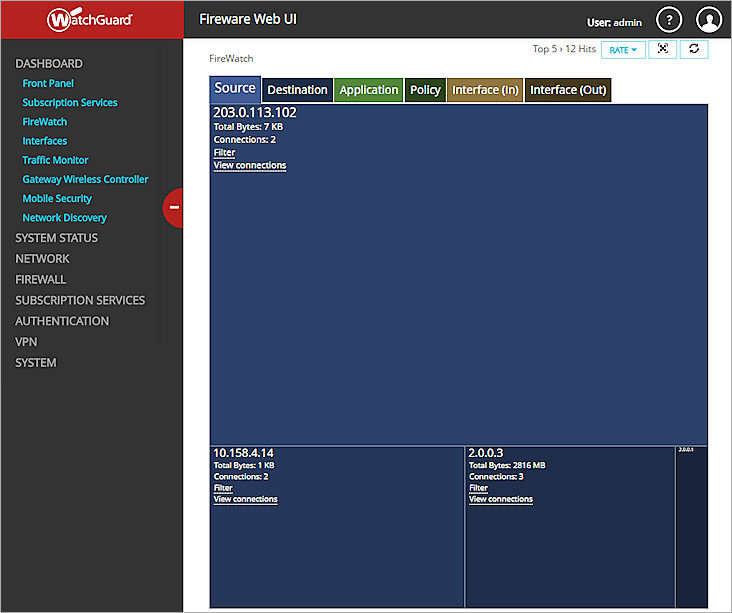Click Filter link under 2.0.0.3
732x613 pixels.
point(478,488)
